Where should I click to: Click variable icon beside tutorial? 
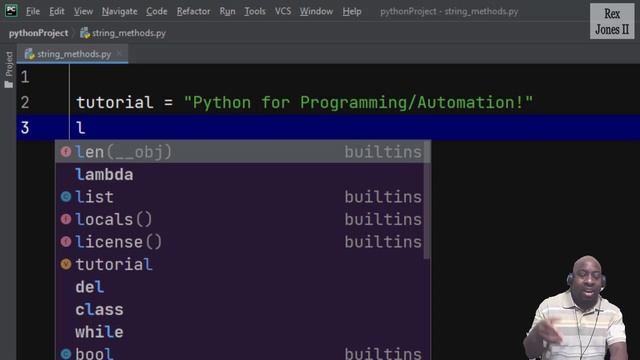click(66, 264)
